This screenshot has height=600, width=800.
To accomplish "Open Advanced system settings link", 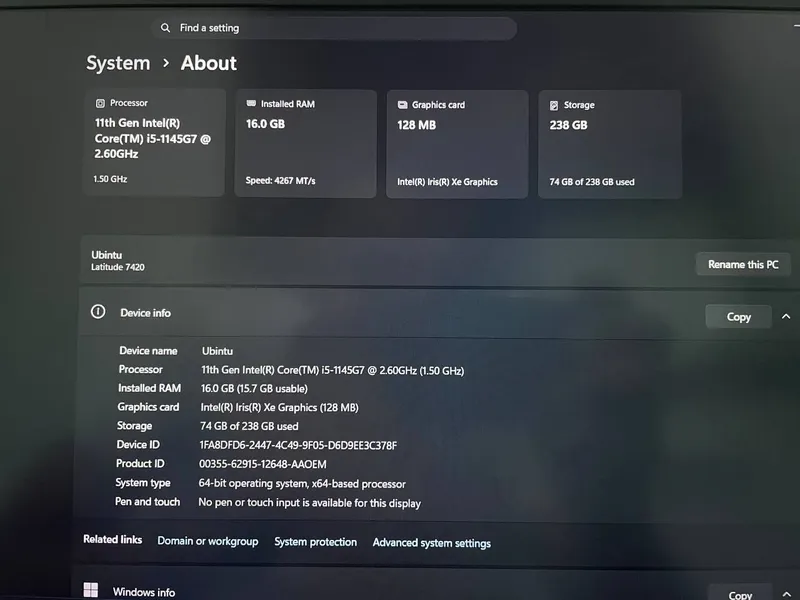I will [432, 543].
